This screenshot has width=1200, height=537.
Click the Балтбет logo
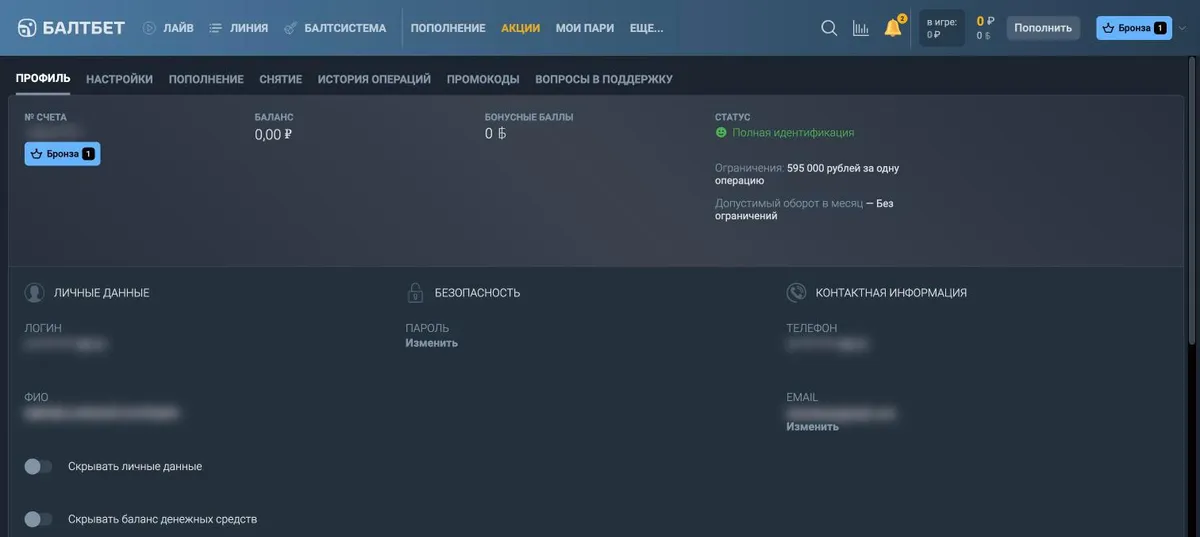[x=71, y=28]
